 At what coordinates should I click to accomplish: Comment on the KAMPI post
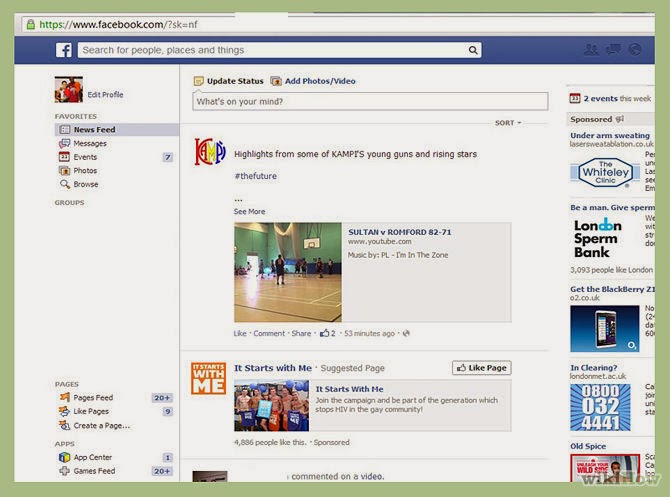pyautogui.click(x=269, y=333)
